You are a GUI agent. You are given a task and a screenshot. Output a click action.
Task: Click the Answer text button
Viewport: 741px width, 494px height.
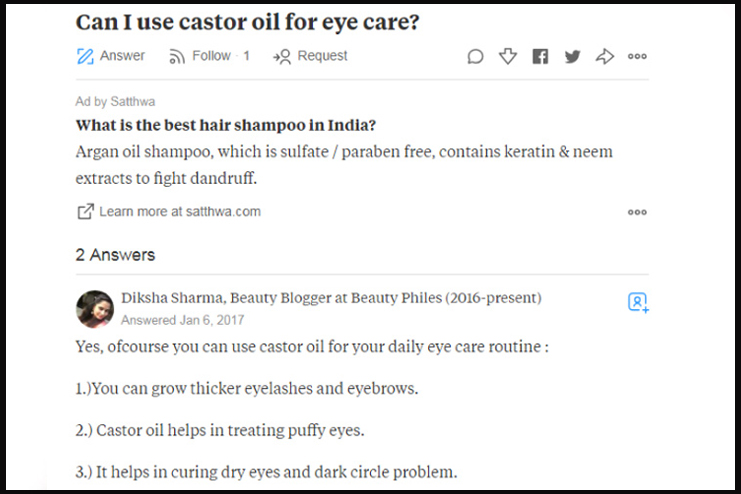(122, 56)
